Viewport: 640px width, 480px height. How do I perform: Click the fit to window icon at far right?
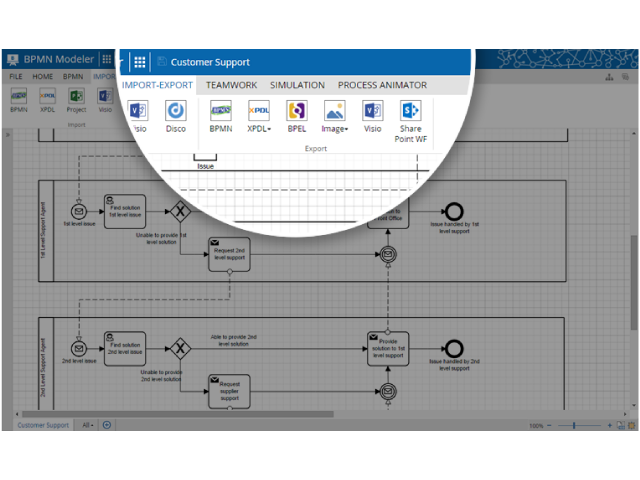point(632,425)
